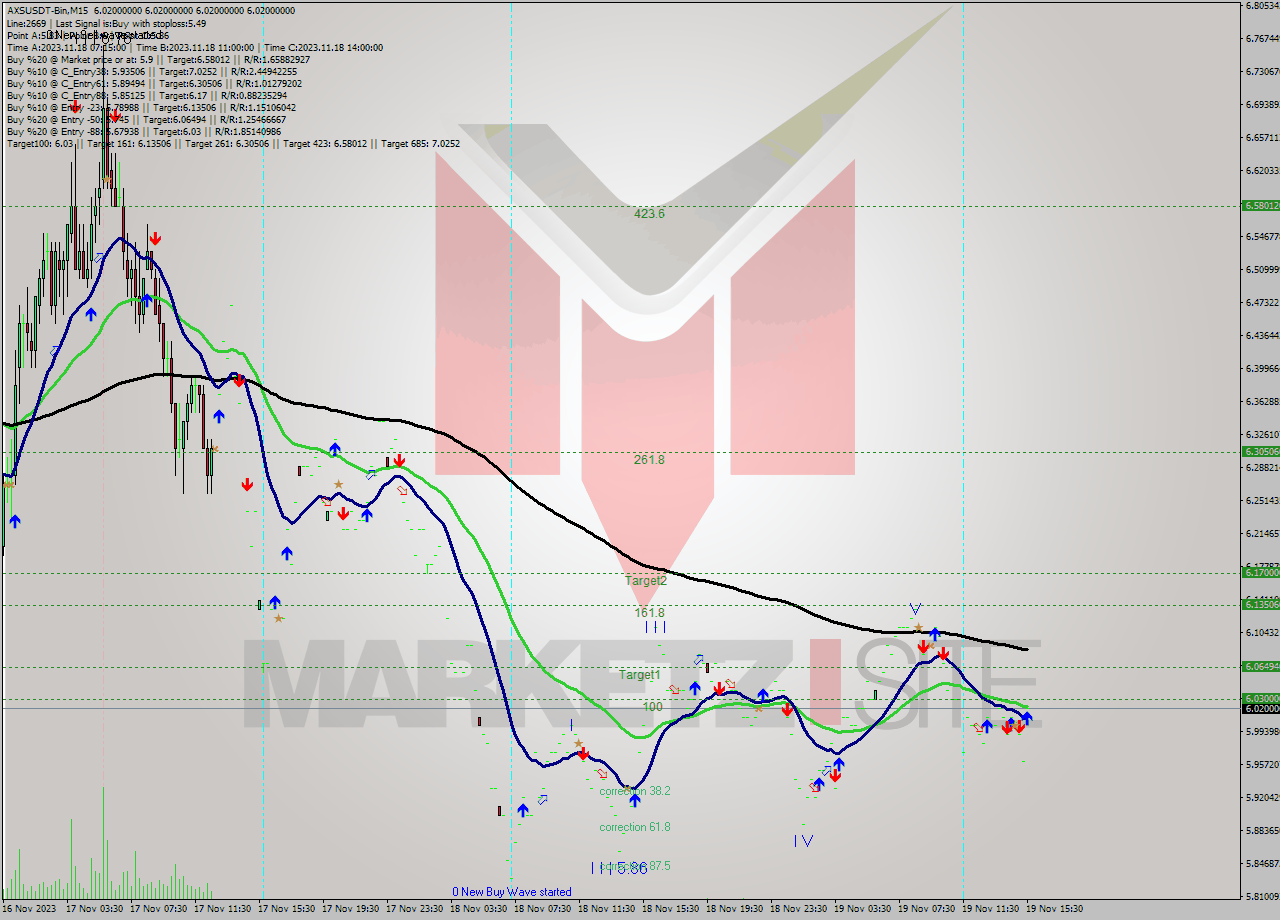The image size is (1280, 920).
Task: Select the Target2 label on chart
Action: pos(646,580)
